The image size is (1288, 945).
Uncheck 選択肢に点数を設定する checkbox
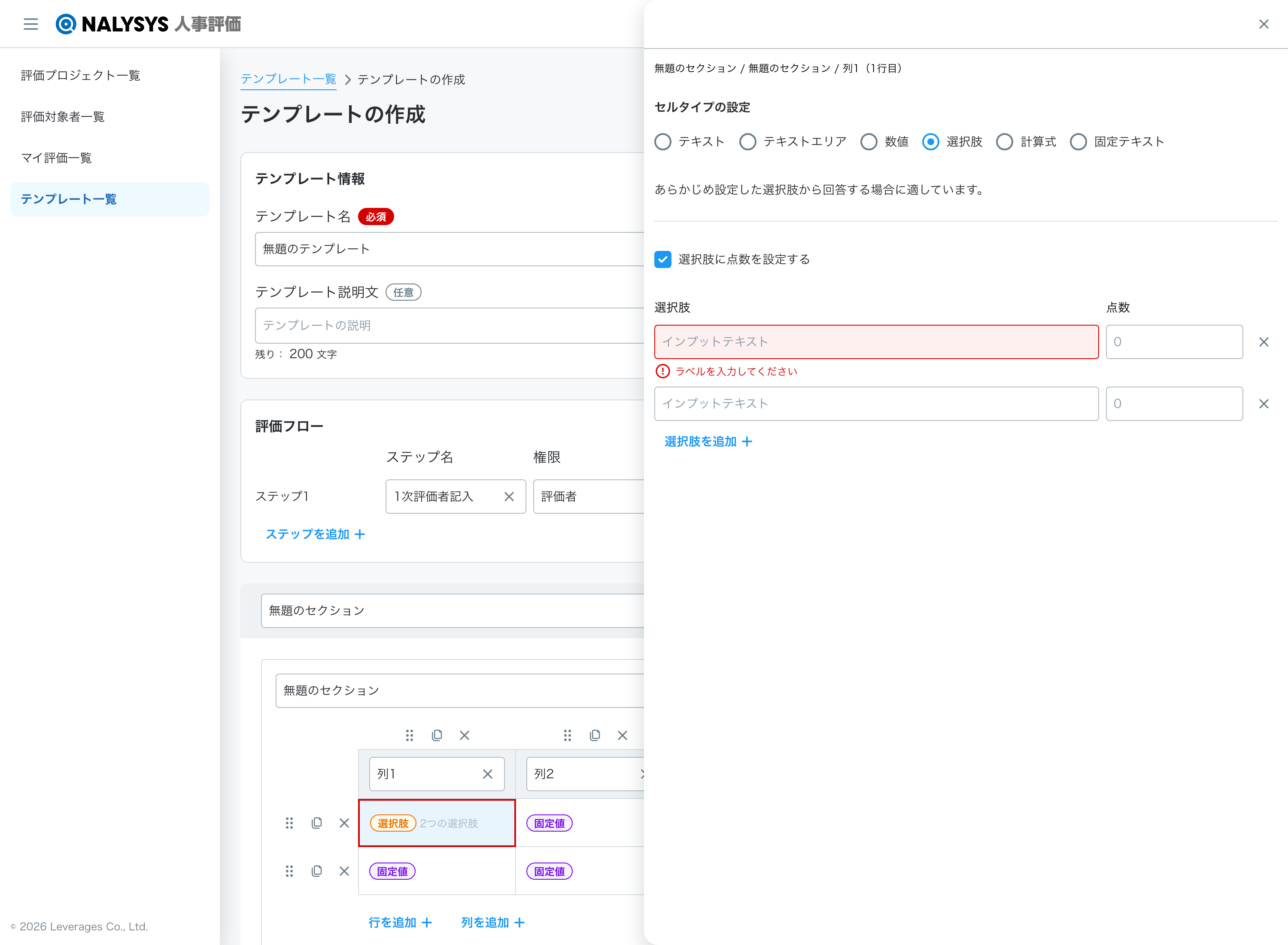tap(662, 259)
